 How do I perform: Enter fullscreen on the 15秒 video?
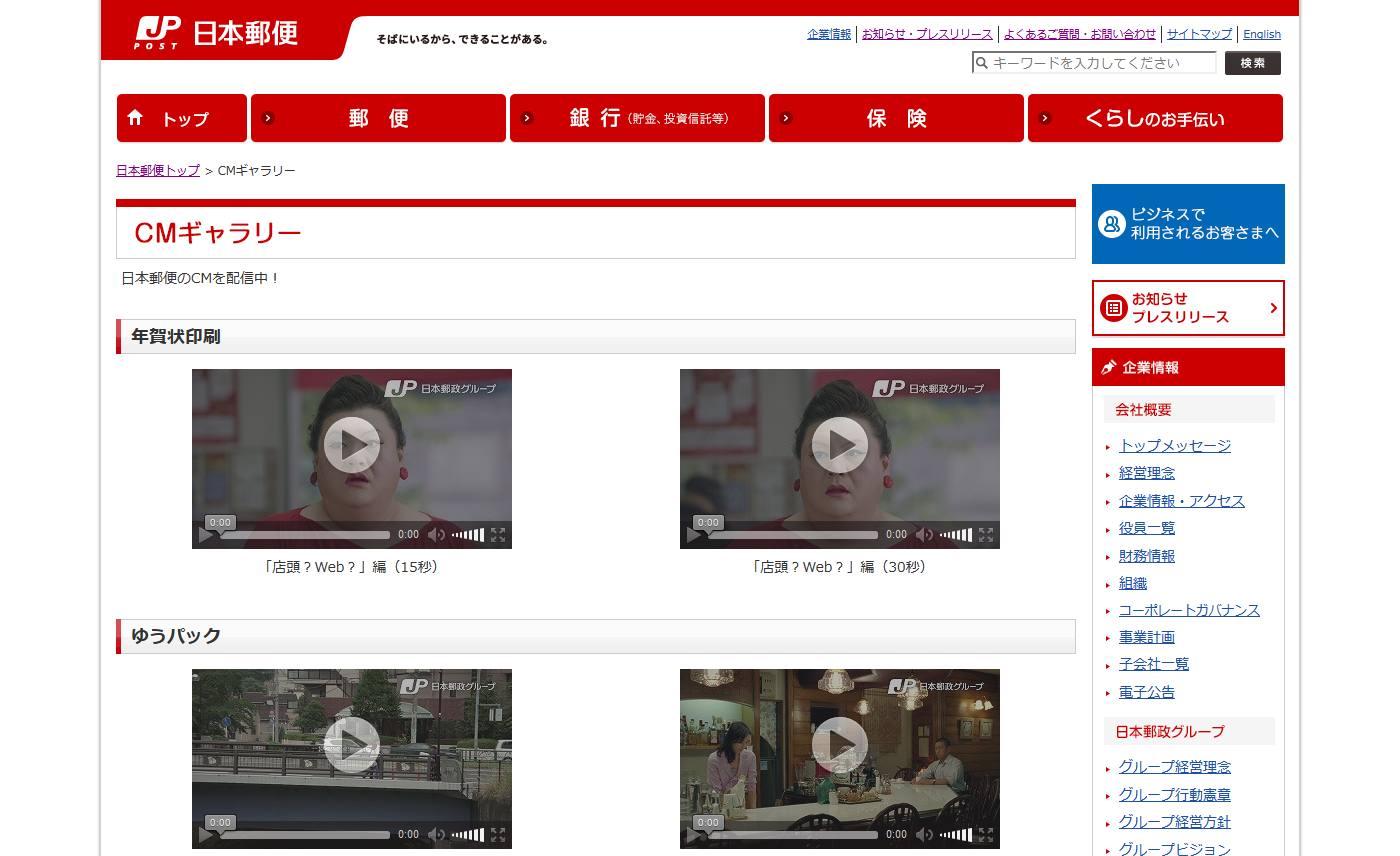(x=498, y=535)
